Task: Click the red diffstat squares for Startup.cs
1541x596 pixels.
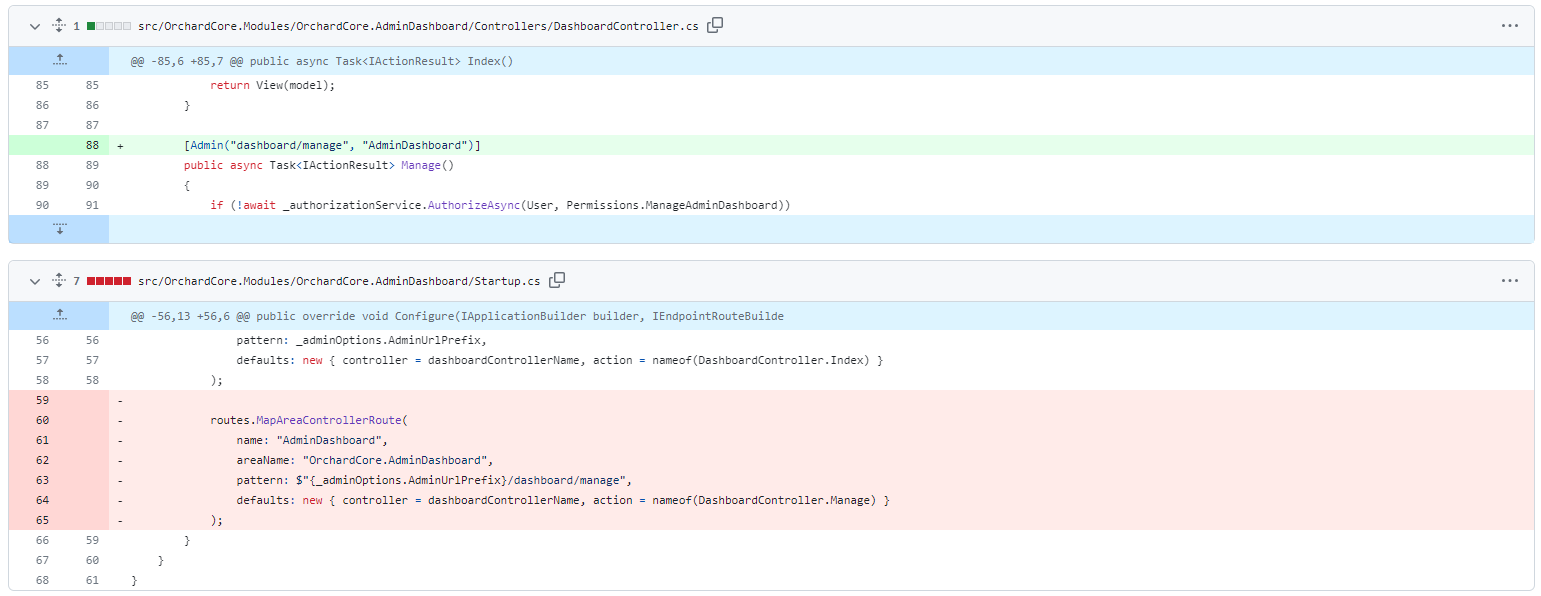Action: pos(109,281)
